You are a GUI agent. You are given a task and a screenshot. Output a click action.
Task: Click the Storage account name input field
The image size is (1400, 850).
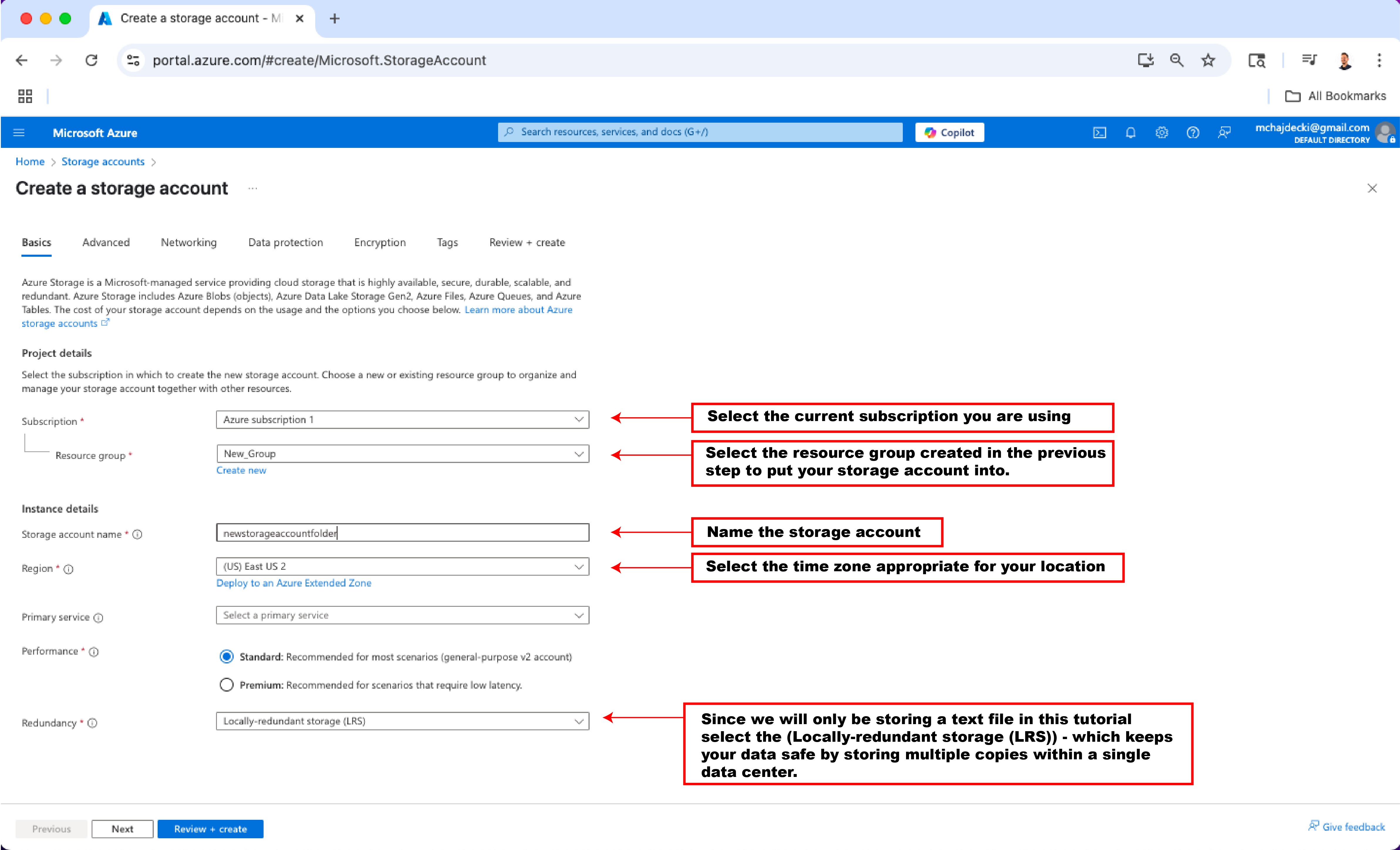402,533
